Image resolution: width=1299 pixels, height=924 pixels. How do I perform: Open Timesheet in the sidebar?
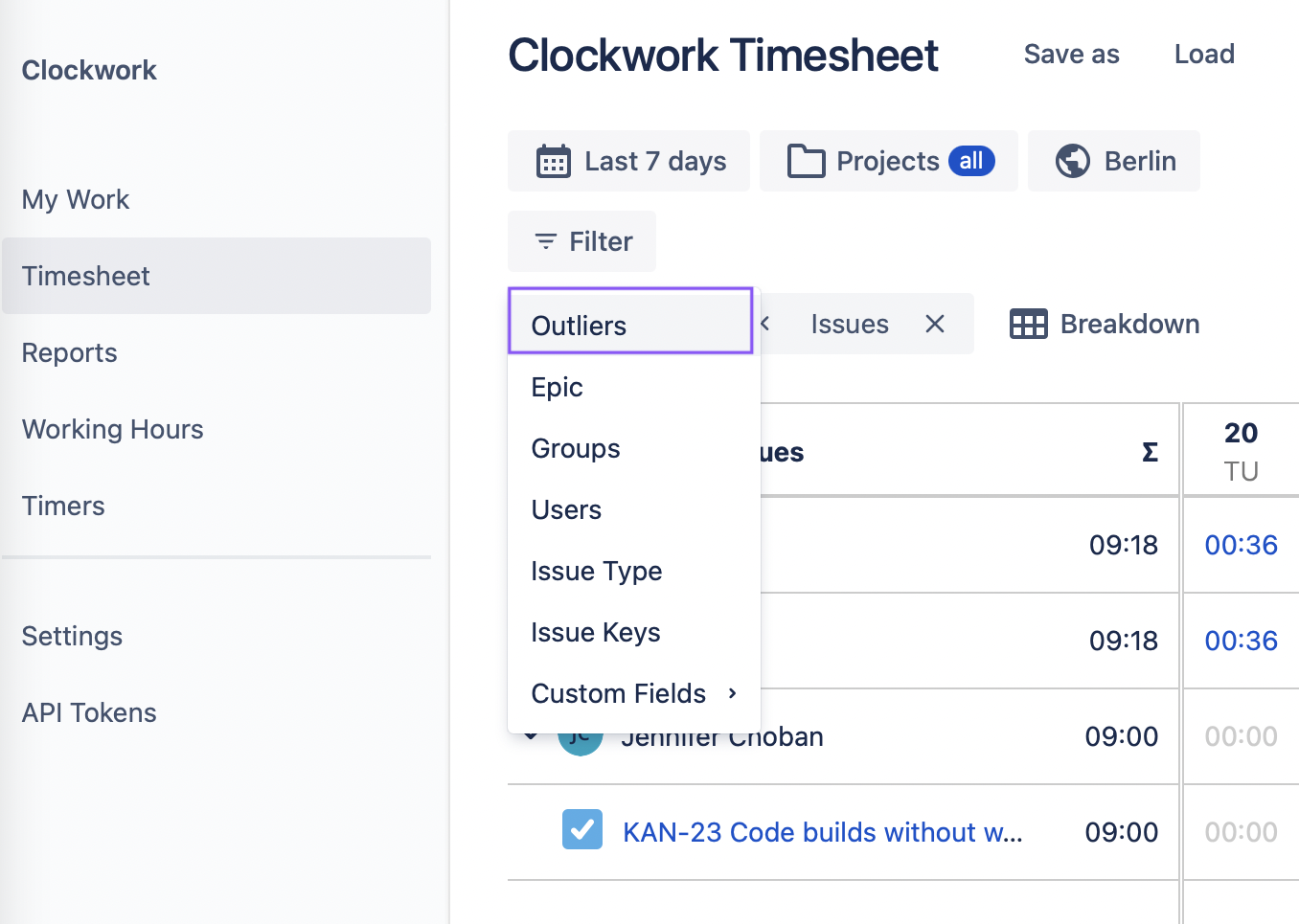216,276
